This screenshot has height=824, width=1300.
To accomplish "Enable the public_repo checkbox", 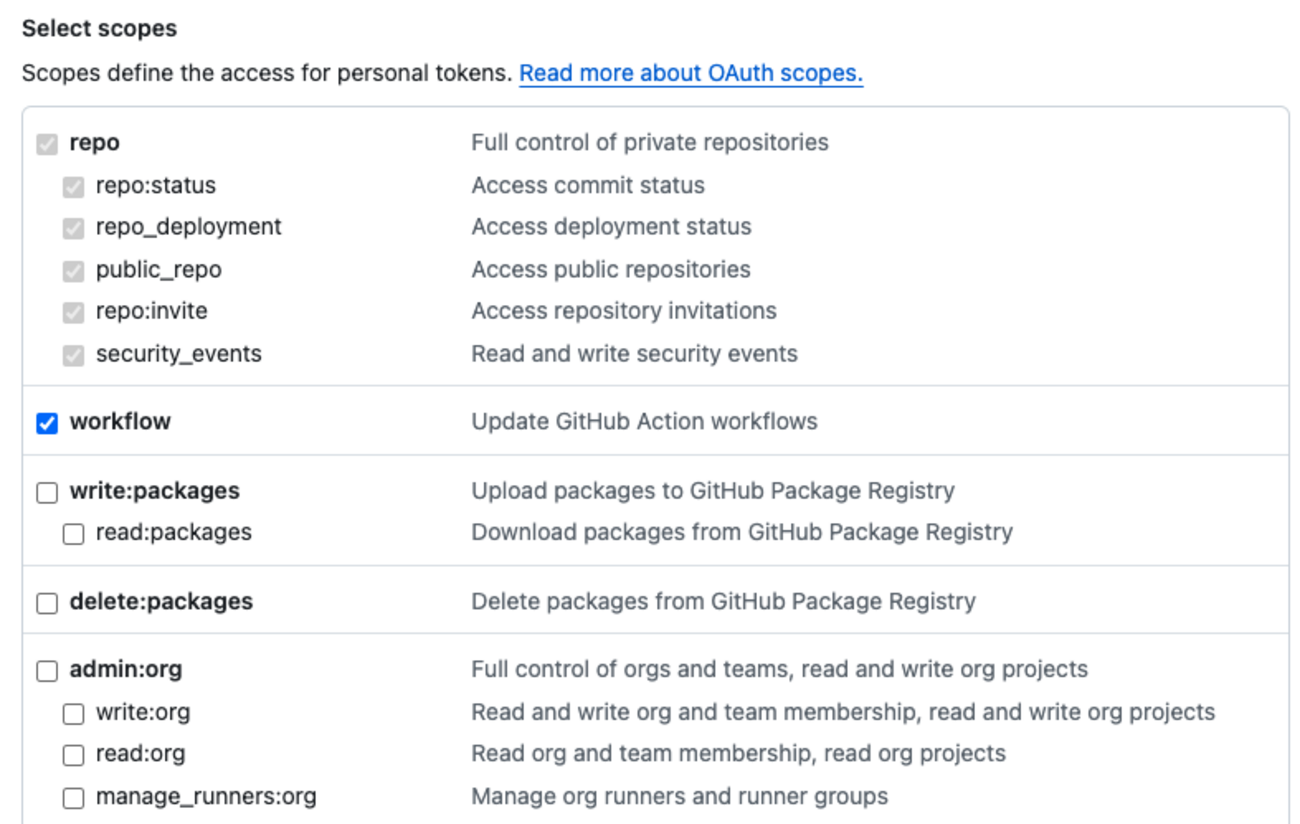I will click(71, 269).
